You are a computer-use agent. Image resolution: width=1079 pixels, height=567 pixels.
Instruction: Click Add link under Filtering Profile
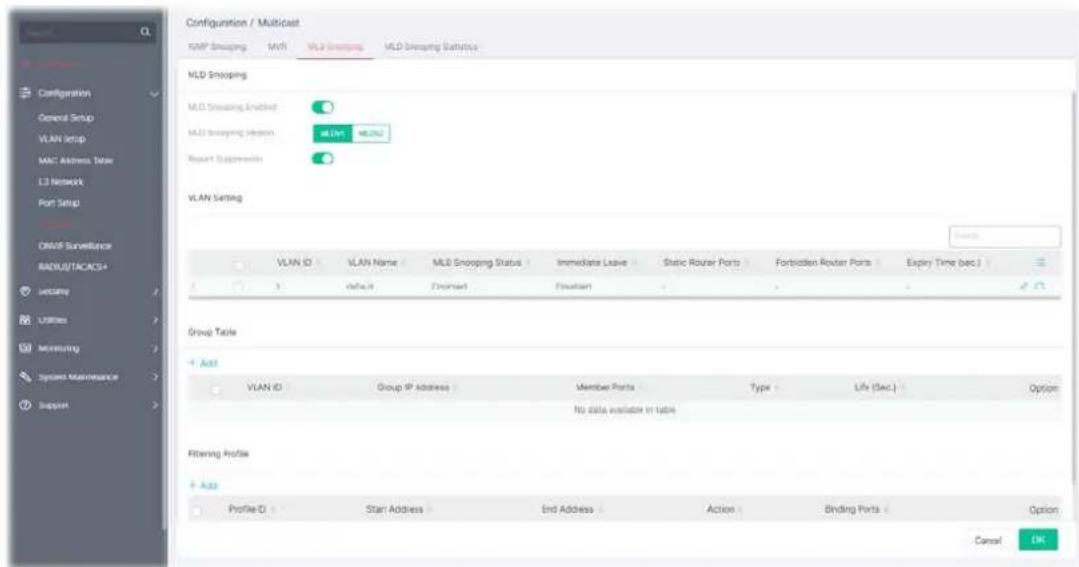209,485
